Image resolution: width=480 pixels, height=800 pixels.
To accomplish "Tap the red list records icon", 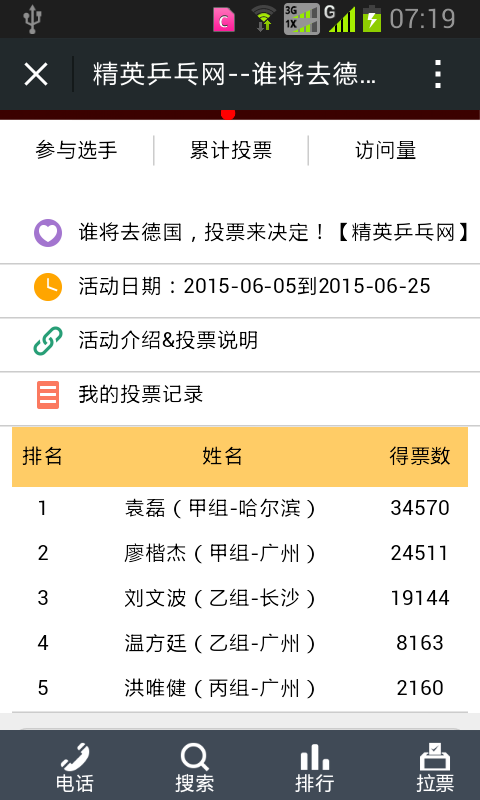I will [48, 394].
